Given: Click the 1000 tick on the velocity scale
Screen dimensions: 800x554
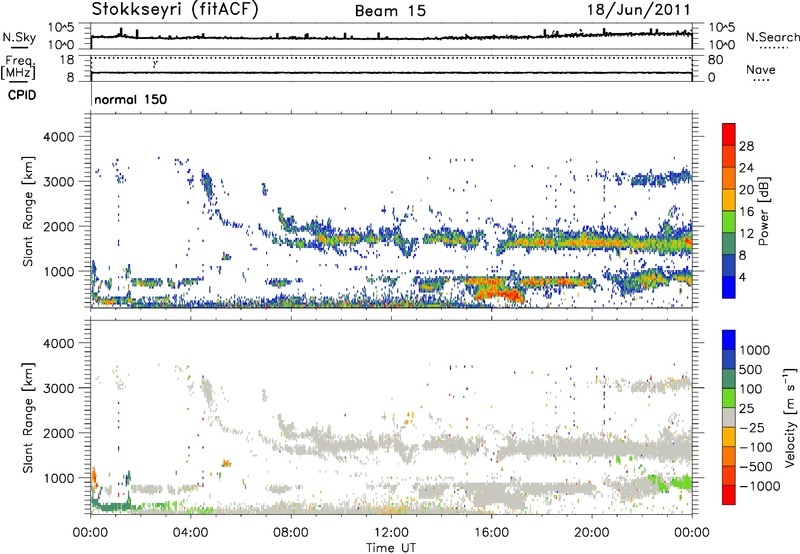Looking at the screenshot, I should pyautogui.click(x=755, y=350).
